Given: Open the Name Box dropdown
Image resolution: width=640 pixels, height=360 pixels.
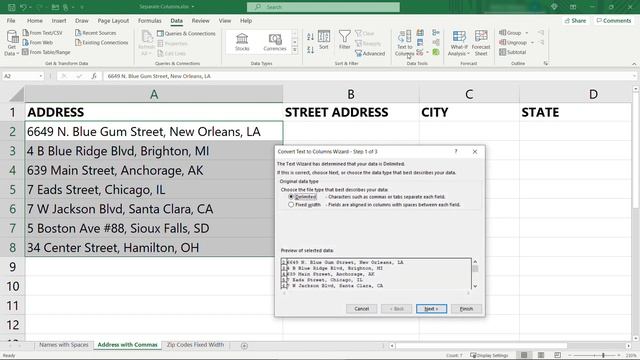Looking at the screenshot, I should click(x=40, y=76).
